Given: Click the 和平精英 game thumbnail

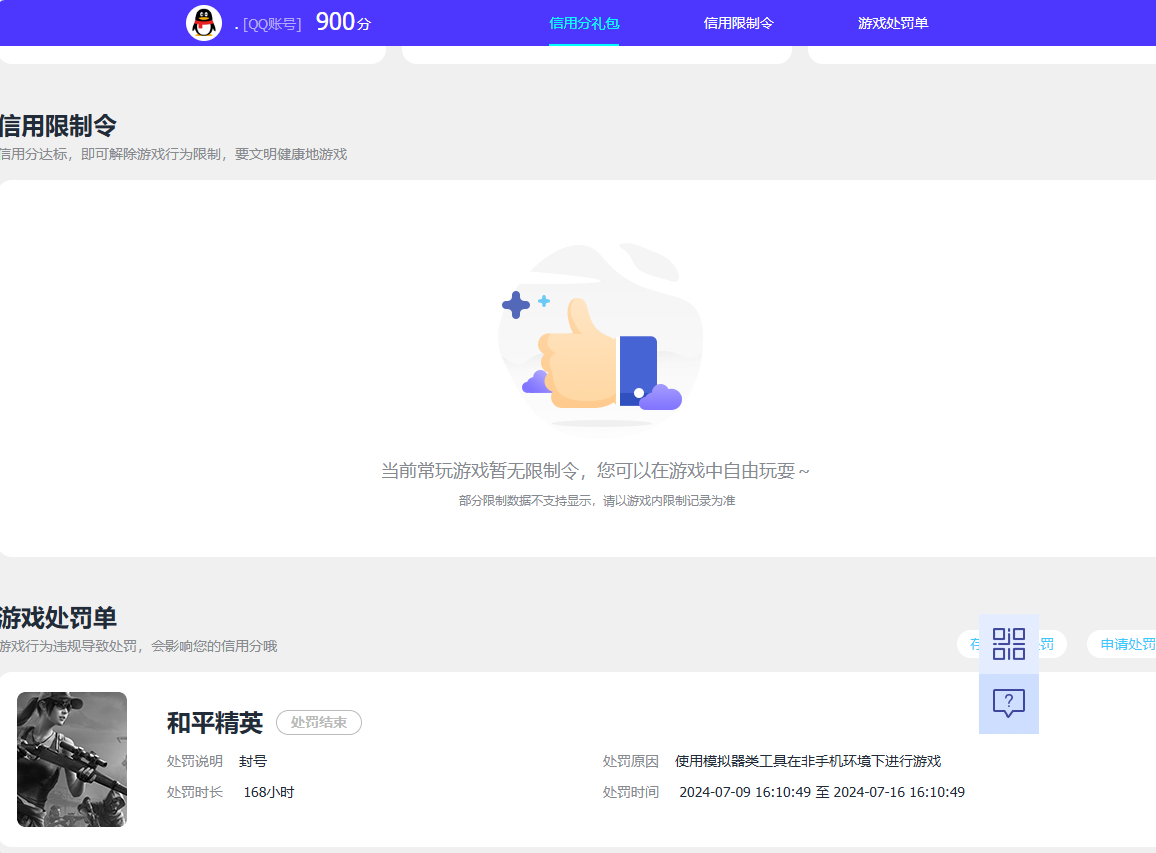Looking at the screenshot, I should [72, 759].
